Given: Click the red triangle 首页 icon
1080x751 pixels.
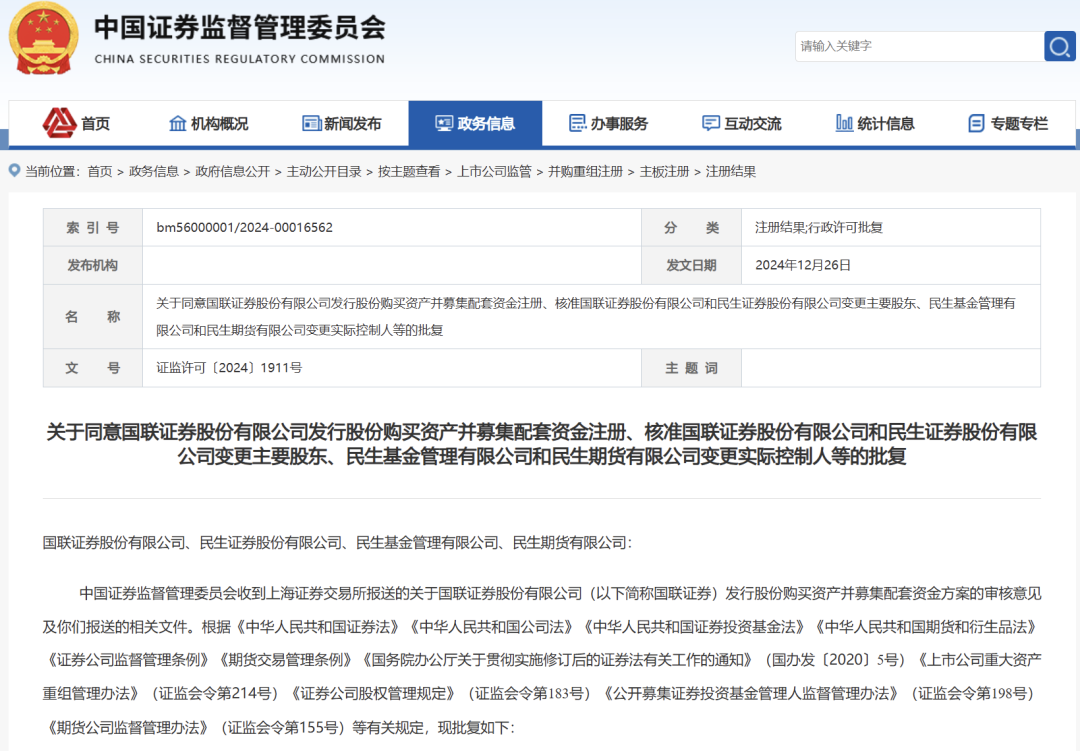Looking at the screenshot, I should [x=59, y=123].
